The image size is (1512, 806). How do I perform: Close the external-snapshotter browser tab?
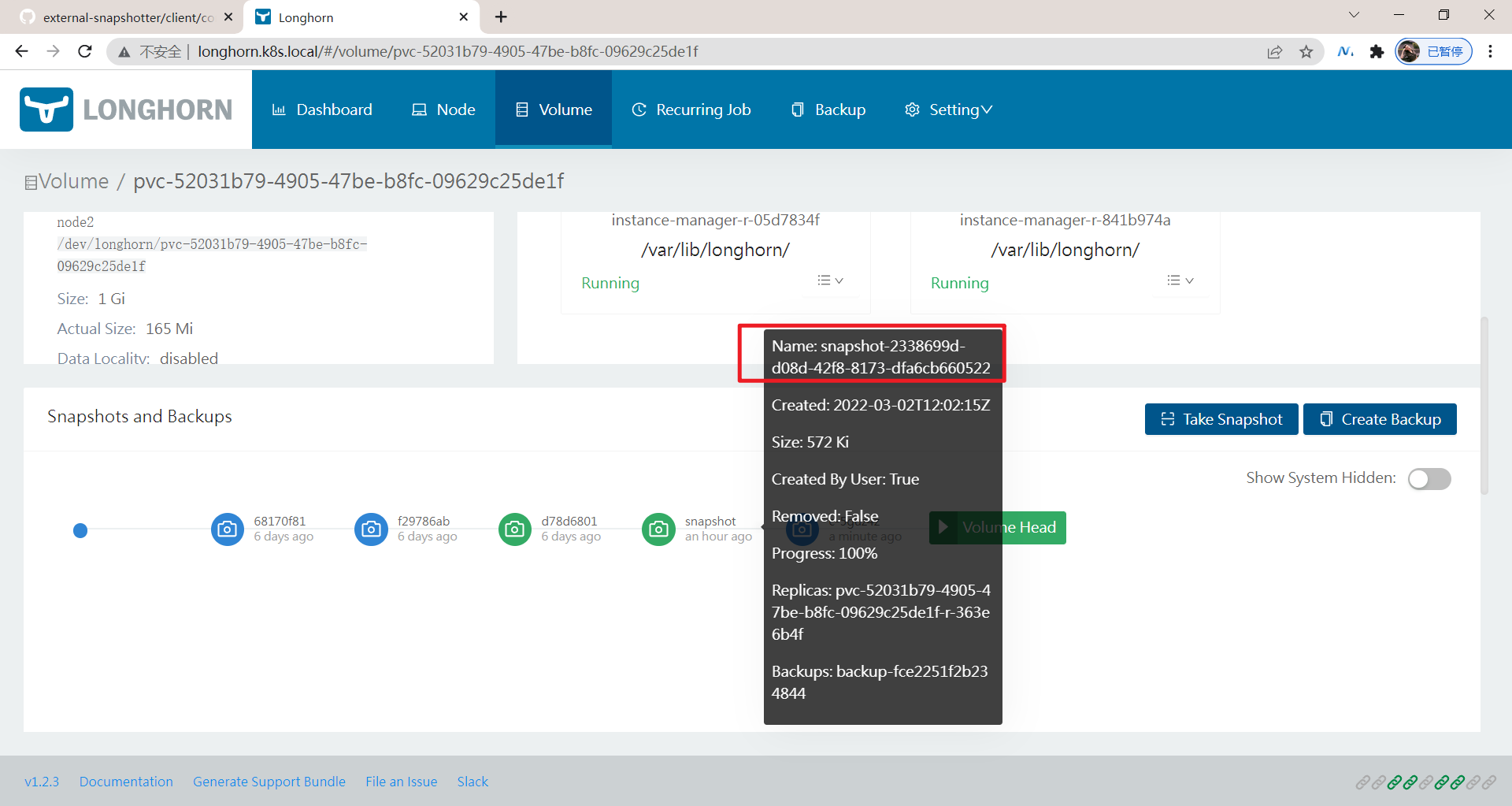[x=228, y=17]
